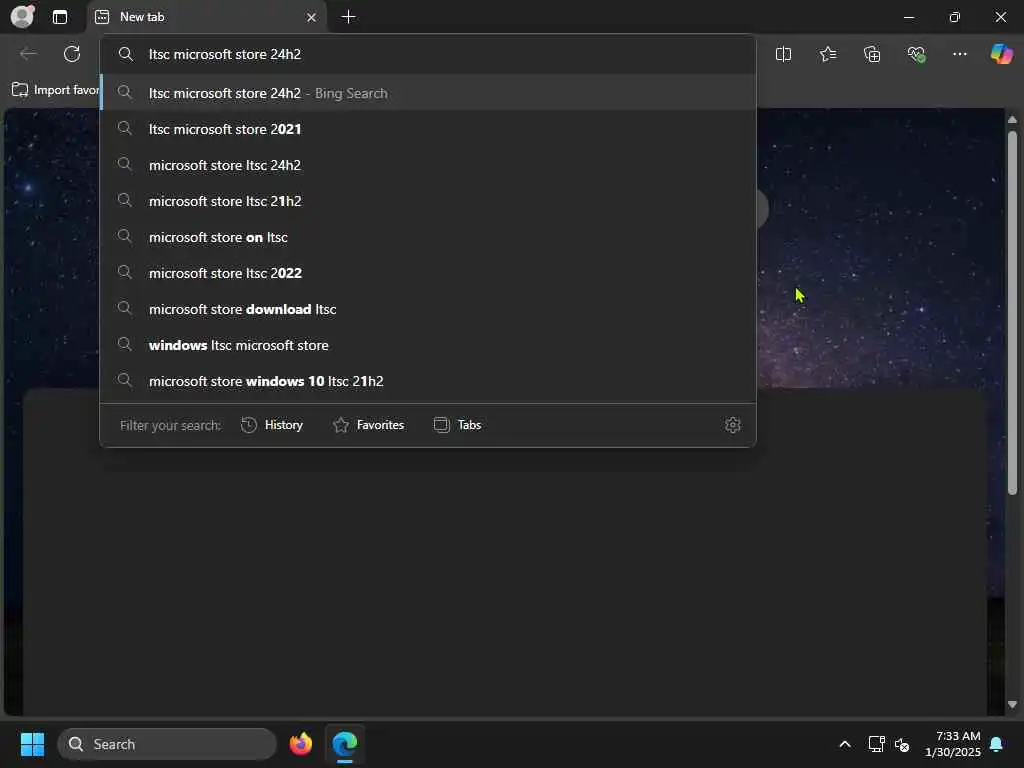Refresh the page

click(x=72, y=54)
